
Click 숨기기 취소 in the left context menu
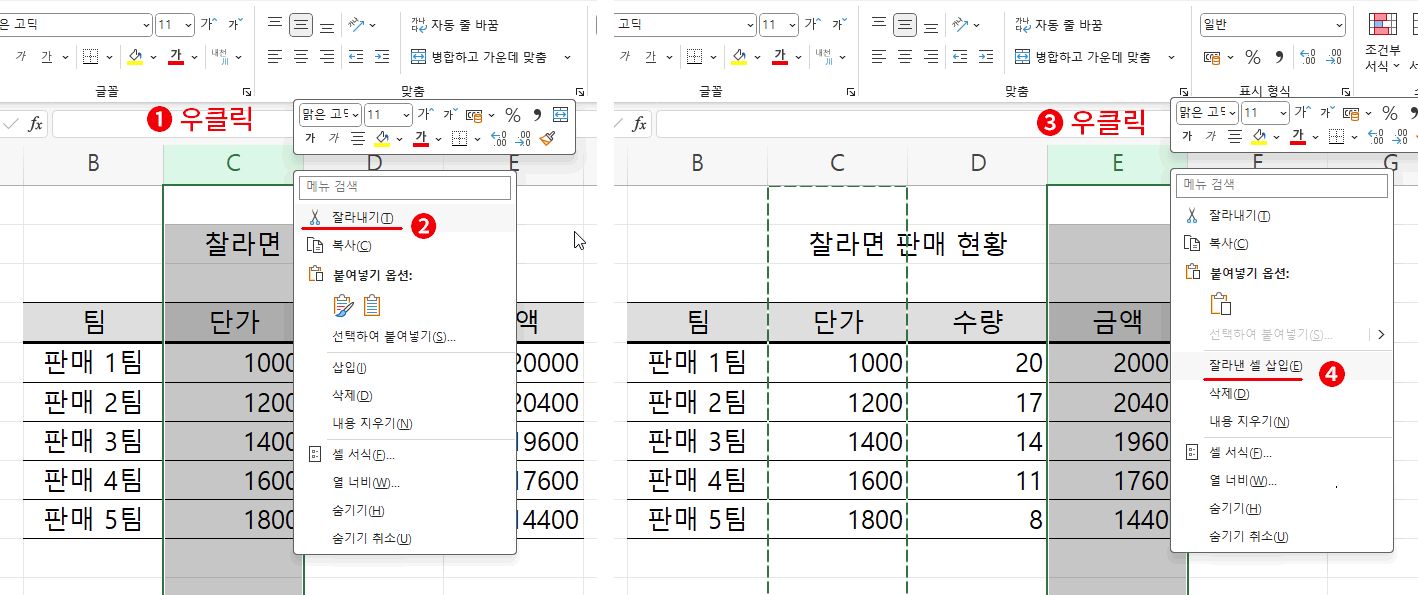[x=405, y=539]
